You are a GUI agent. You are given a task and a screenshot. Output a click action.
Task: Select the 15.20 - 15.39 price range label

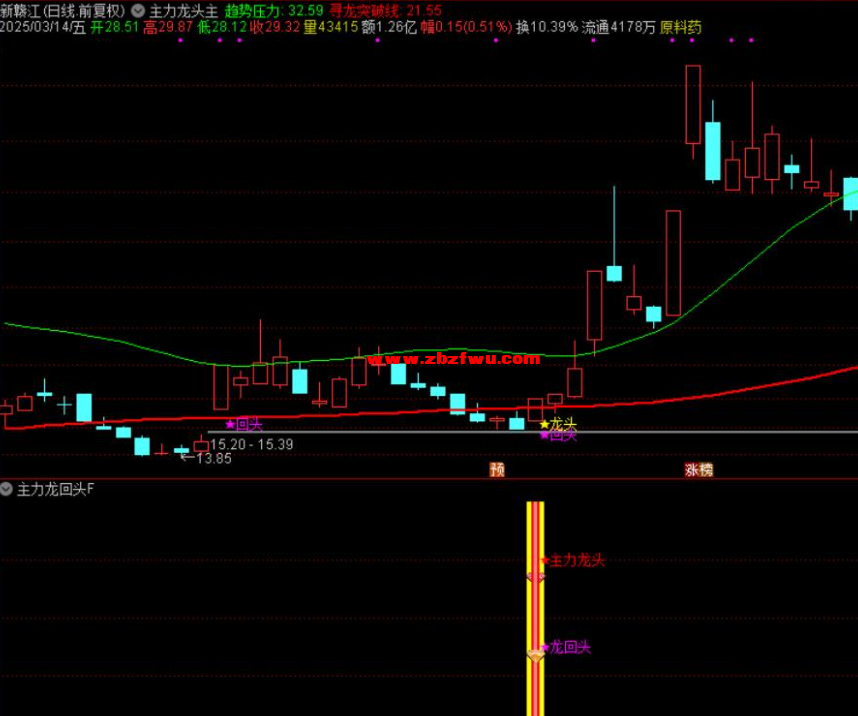click(x=252, y=443)
